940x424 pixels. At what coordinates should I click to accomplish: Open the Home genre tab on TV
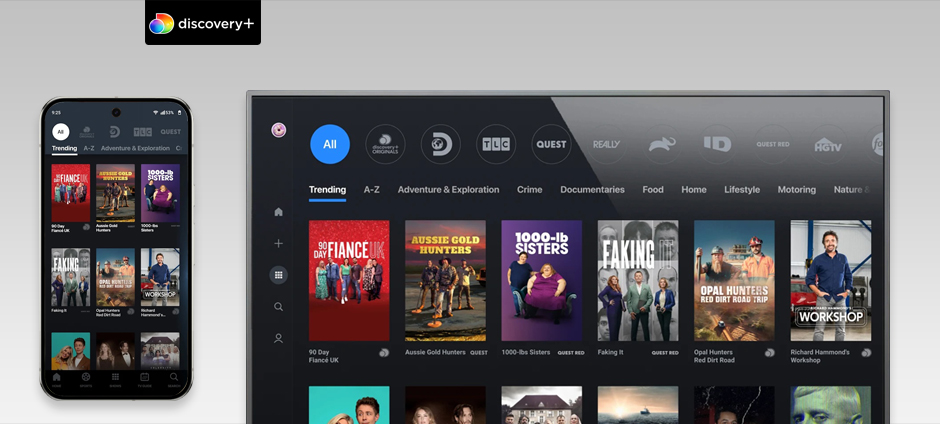coord(694,190)
